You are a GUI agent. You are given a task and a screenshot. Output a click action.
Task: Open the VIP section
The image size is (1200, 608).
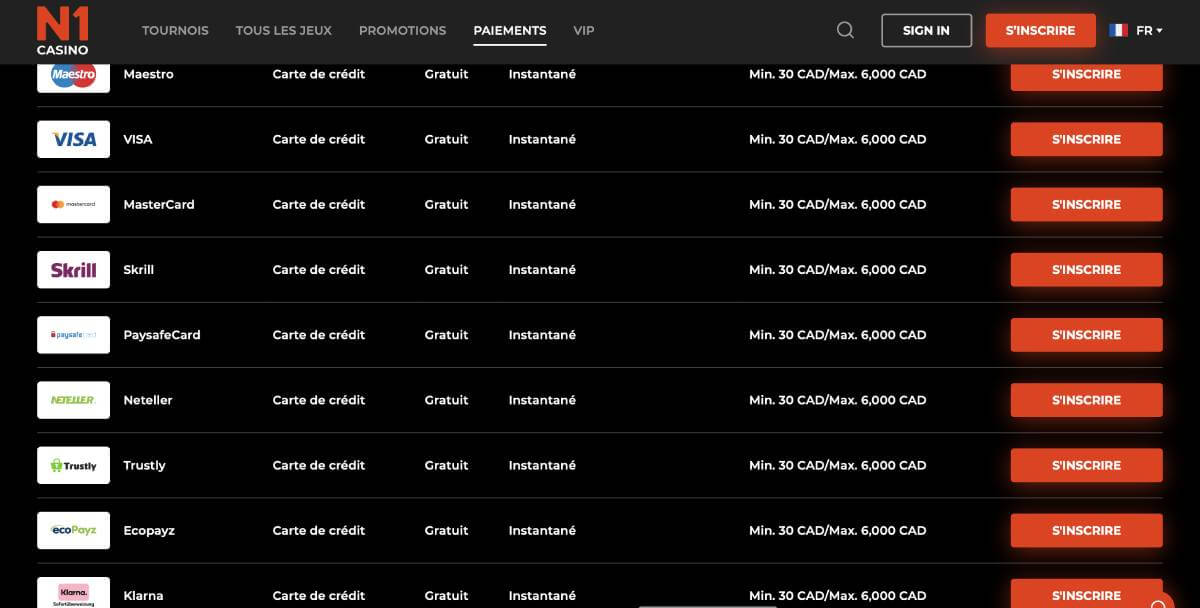pyautogui.click(x=584, y=31)
